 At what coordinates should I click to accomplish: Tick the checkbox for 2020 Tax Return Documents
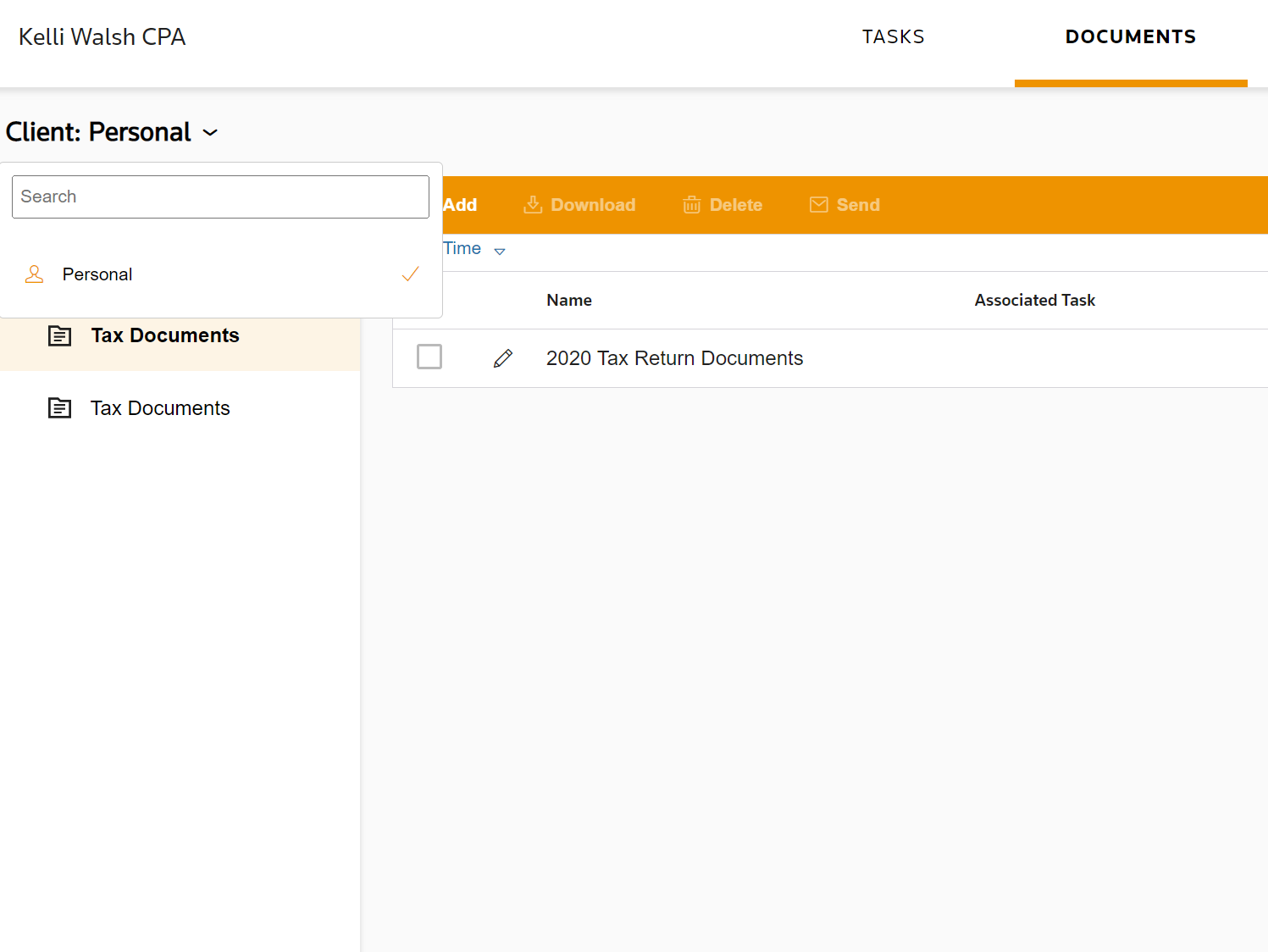429,357
